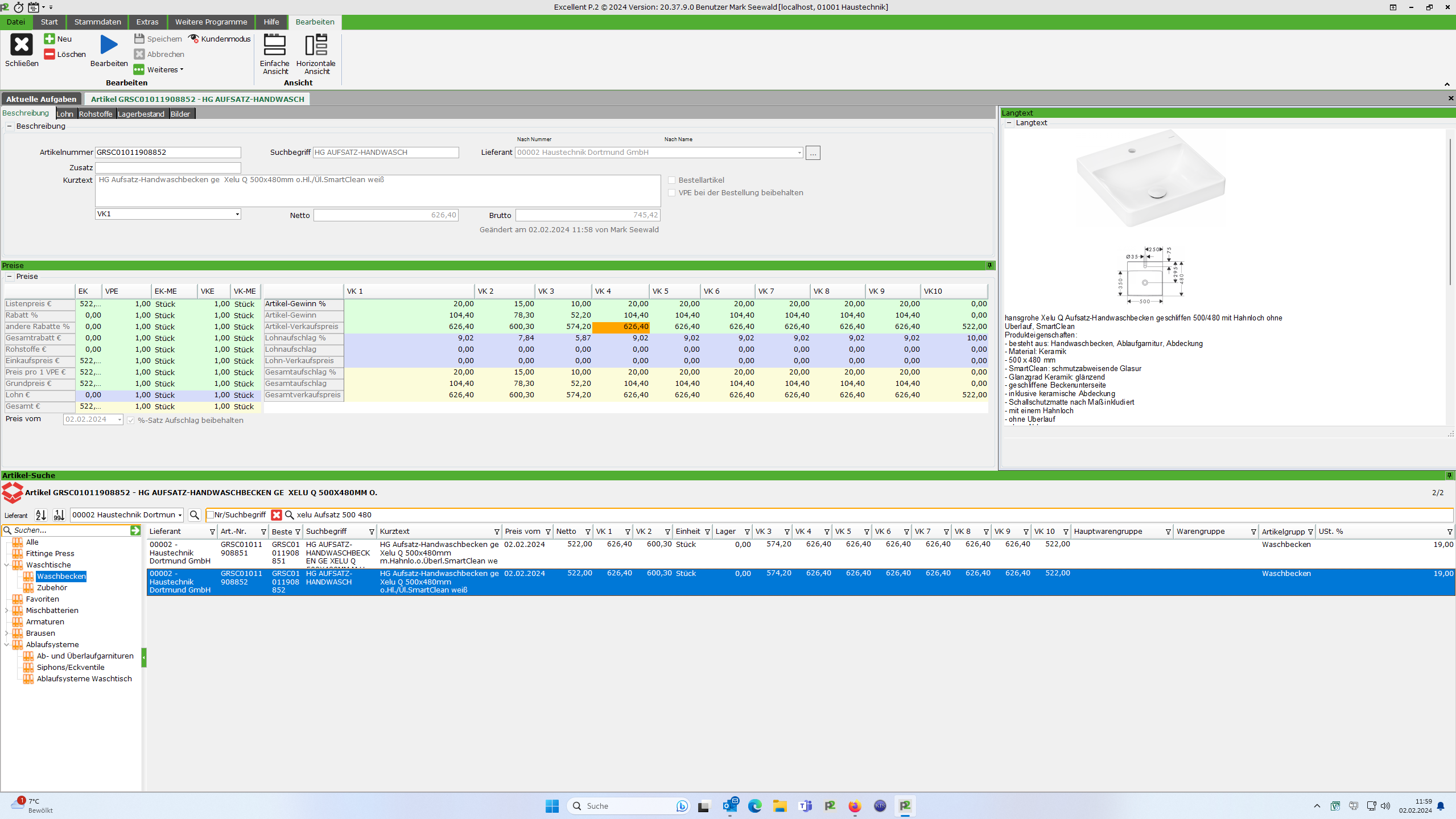Click the Windows Start button
1456x819 pixels.
coord(552,805)
